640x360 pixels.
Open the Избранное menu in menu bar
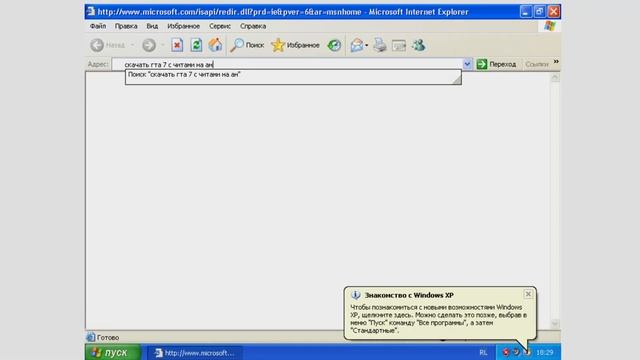(x=184, y=26)
